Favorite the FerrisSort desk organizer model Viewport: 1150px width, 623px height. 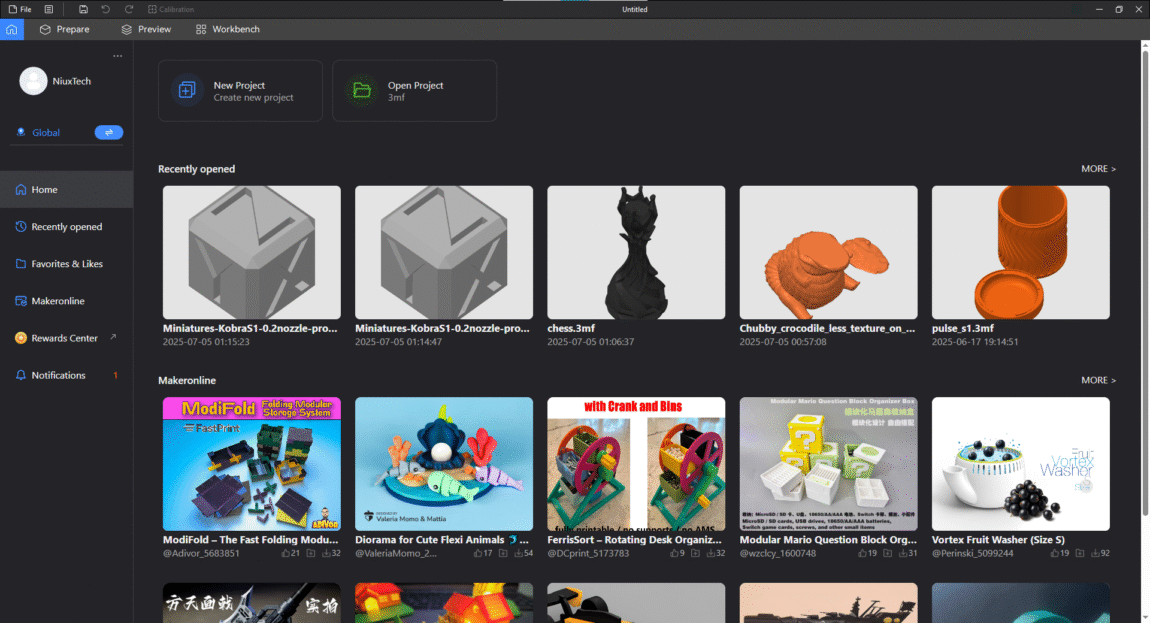click(x=695, y=553)
